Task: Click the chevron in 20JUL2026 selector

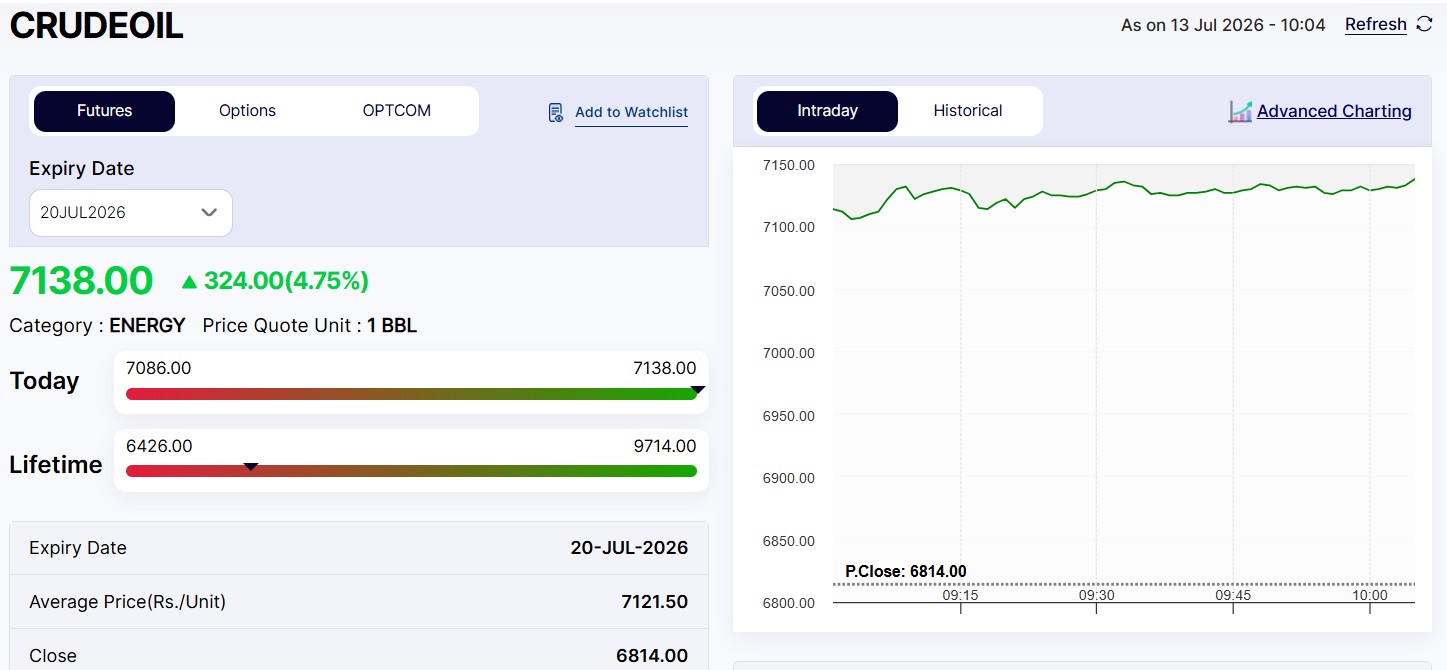Action: pos(209,213)
